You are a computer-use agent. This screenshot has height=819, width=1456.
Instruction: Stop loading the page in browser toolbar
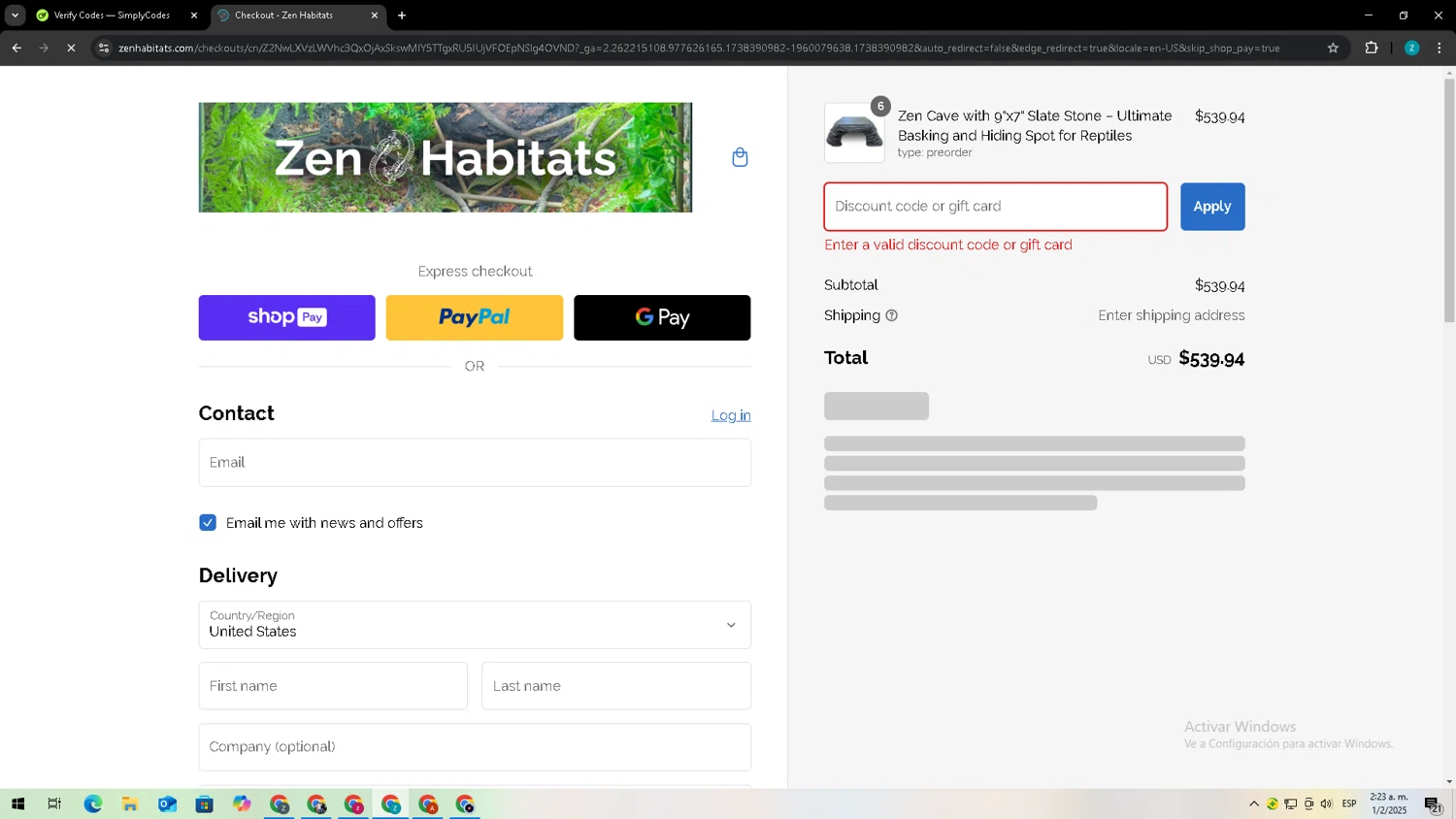pos(71,48)
